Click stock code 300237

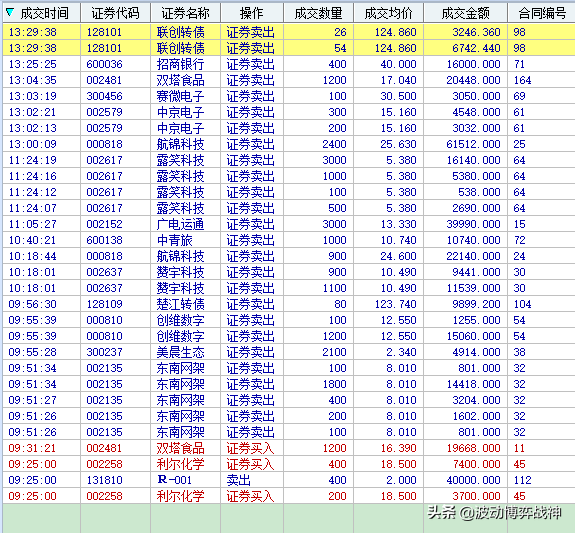105,352
